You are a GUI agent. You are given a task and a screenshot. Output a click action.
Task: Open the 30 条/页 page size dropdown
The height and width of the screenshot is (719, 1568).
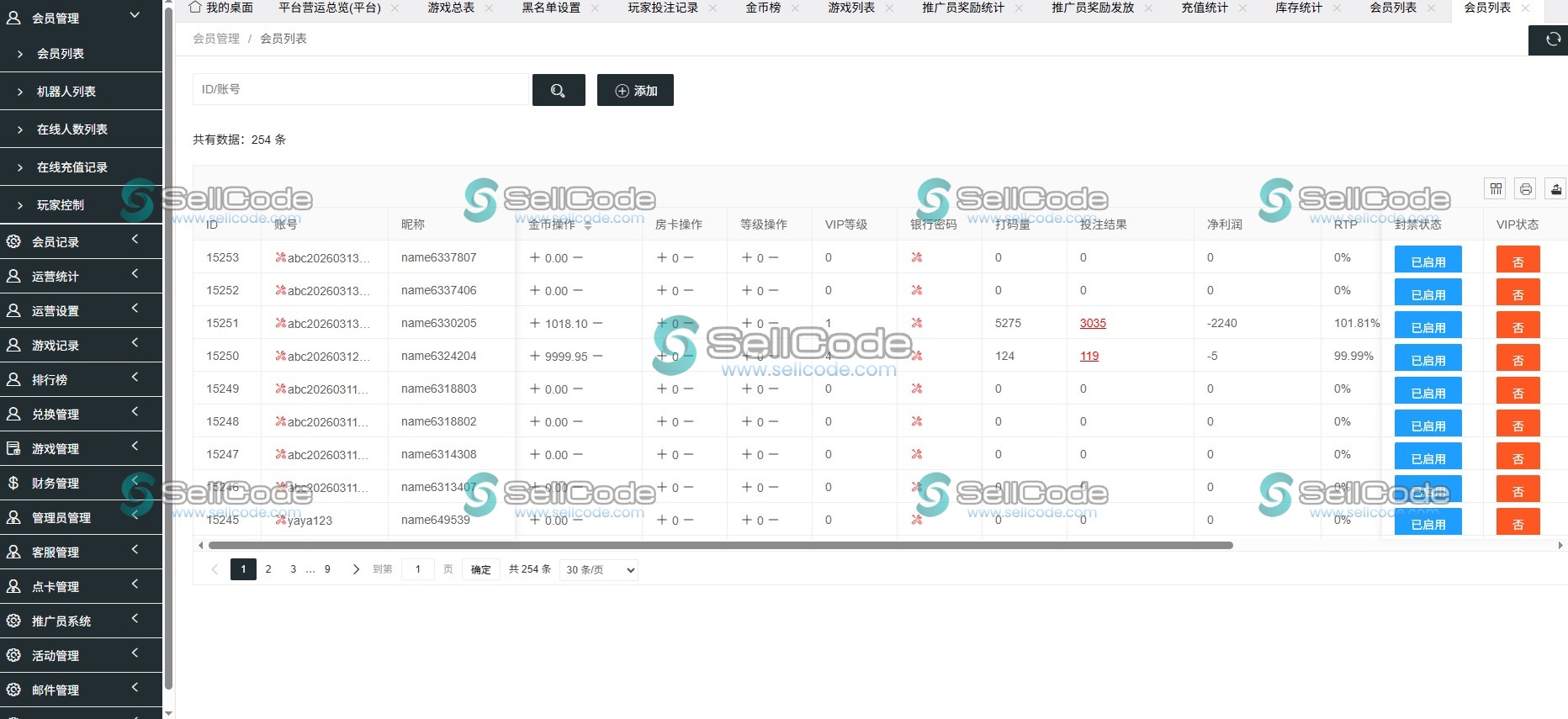coord(599,569)
